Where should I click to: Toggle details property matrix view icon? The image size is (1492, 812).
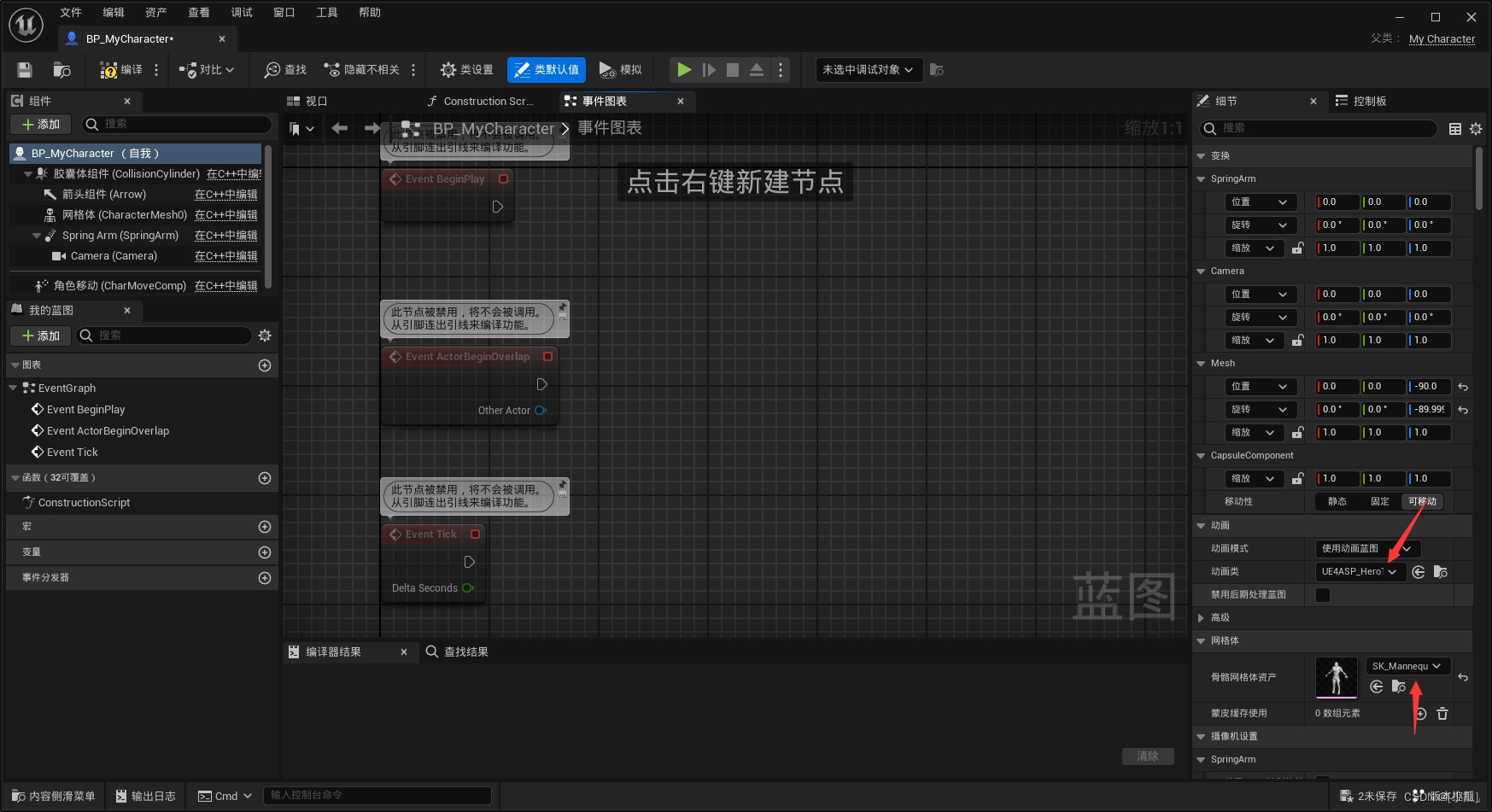[1455, 129]
